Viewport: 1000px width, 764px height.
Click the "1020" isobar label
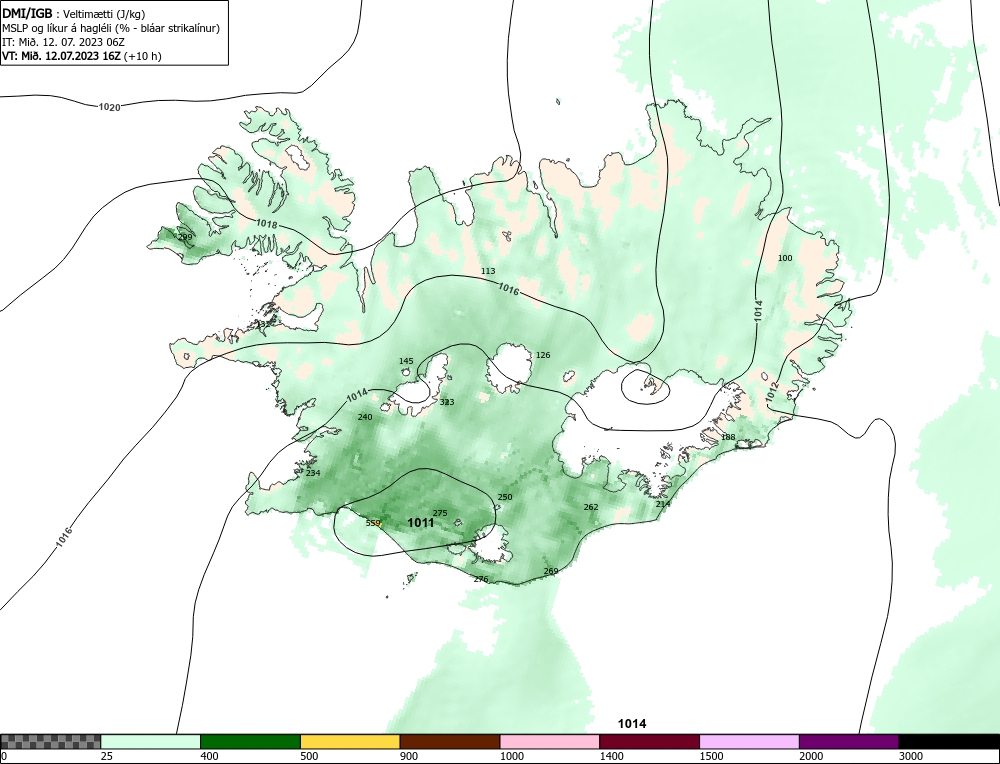tap(109, 107)
